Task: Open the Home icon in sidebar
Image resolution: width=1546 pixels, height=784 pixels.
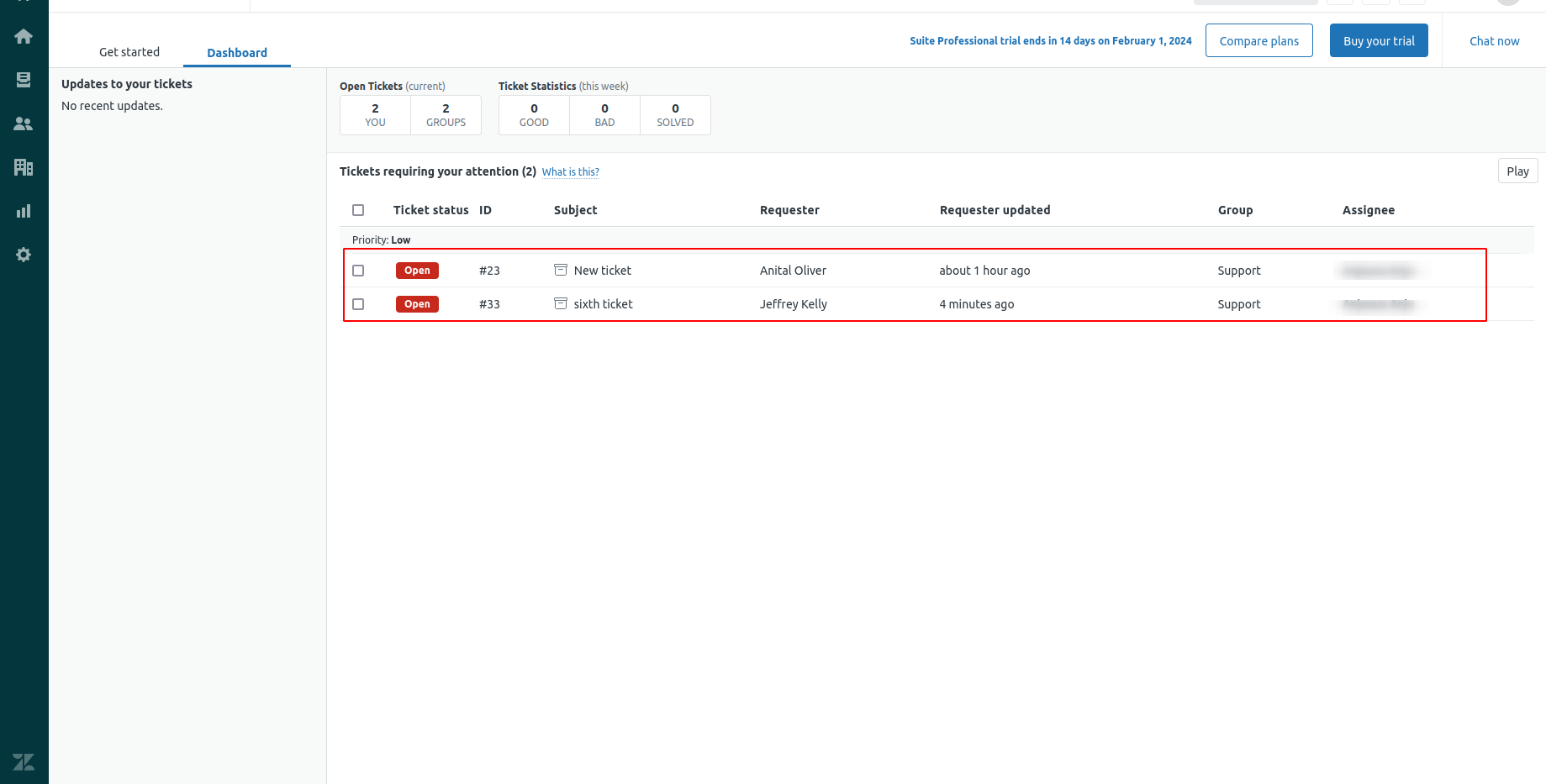Action: pyautogui.click(x=24, y=36)
